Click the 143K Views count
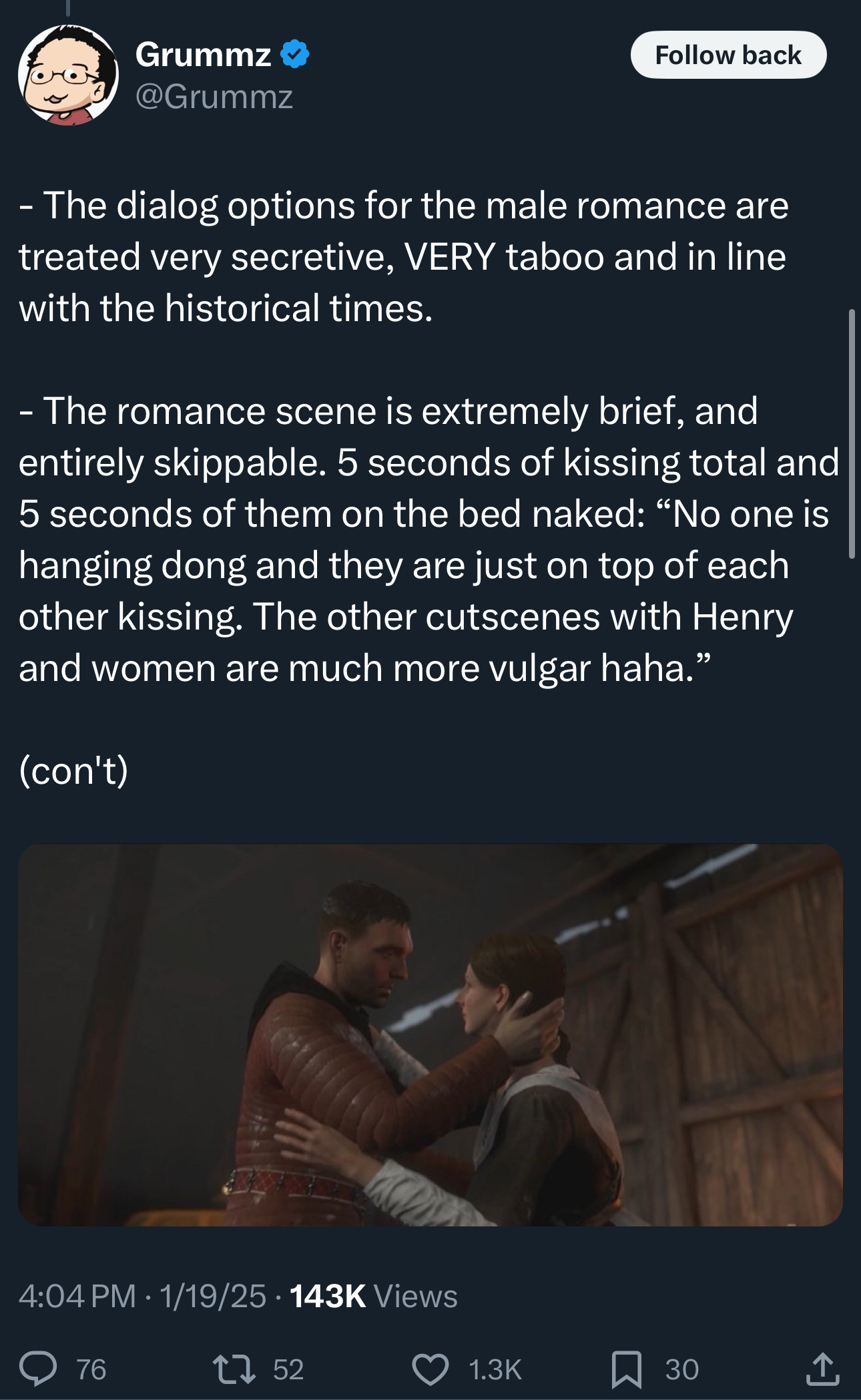861x1400 pixels. (374, 1296)
